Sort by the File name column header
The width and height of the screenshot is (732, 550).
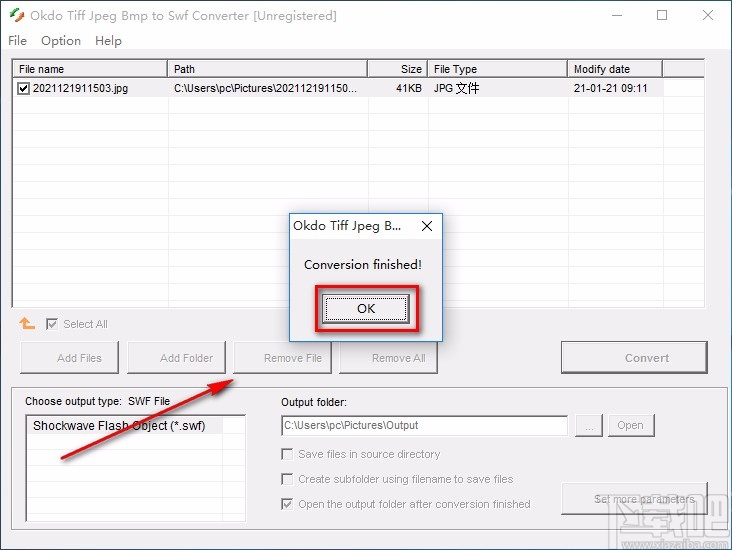tap(90, 69)
